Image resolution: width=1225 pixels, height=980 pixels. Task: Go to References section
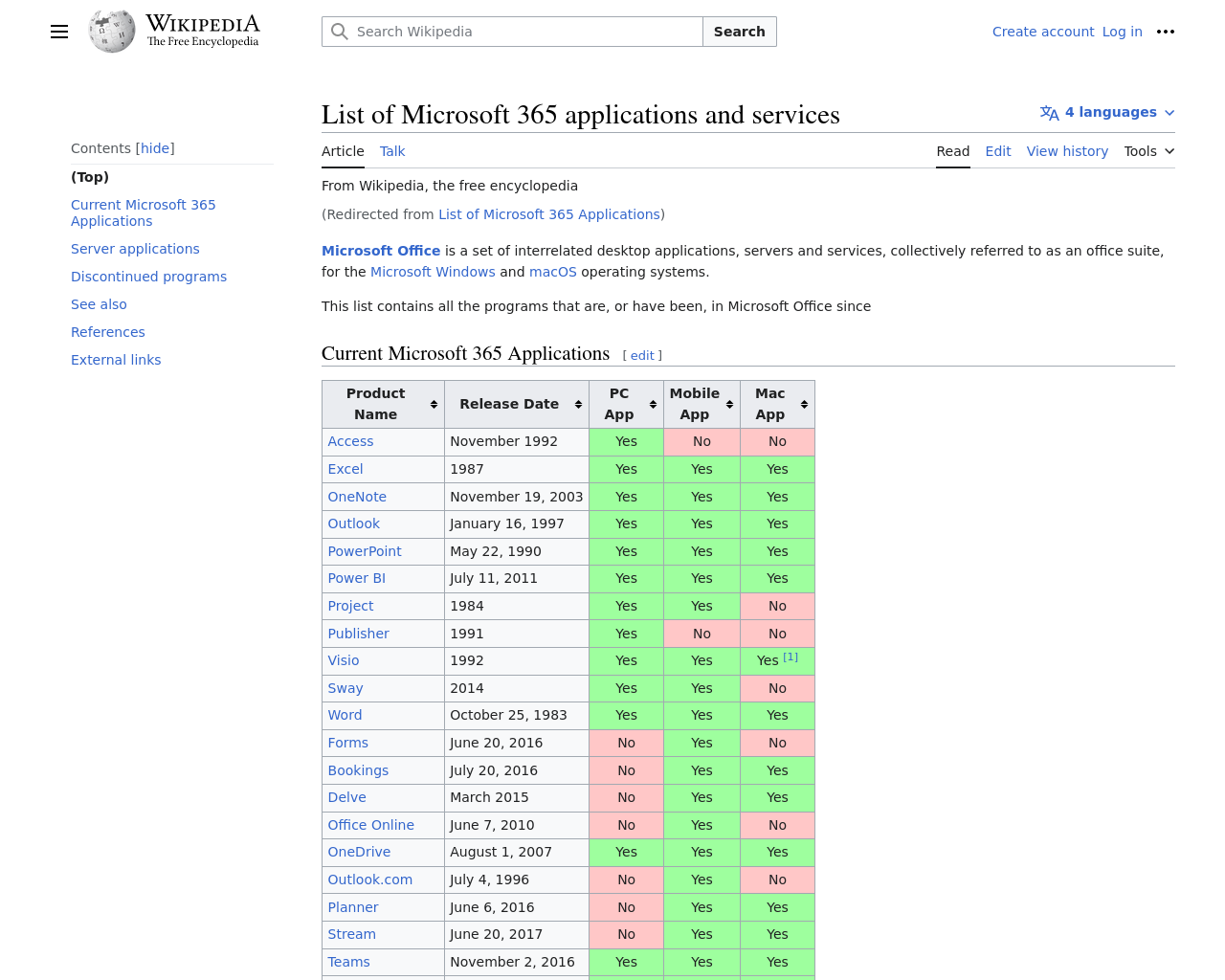(108, 332)
